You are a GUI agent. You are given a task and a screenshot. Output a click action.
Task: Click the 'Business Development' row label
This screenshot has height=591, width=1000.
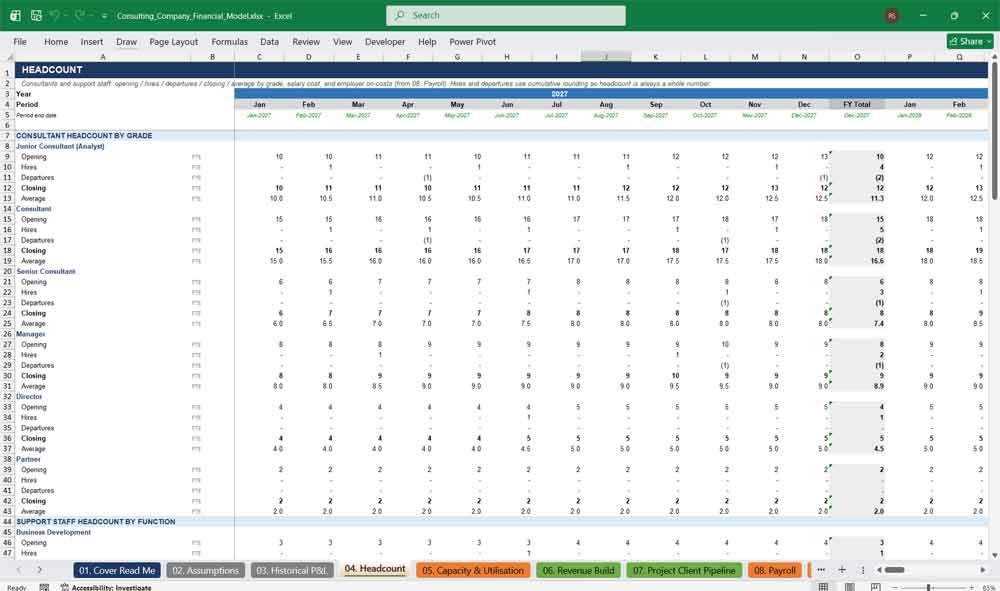pos(54,532)
